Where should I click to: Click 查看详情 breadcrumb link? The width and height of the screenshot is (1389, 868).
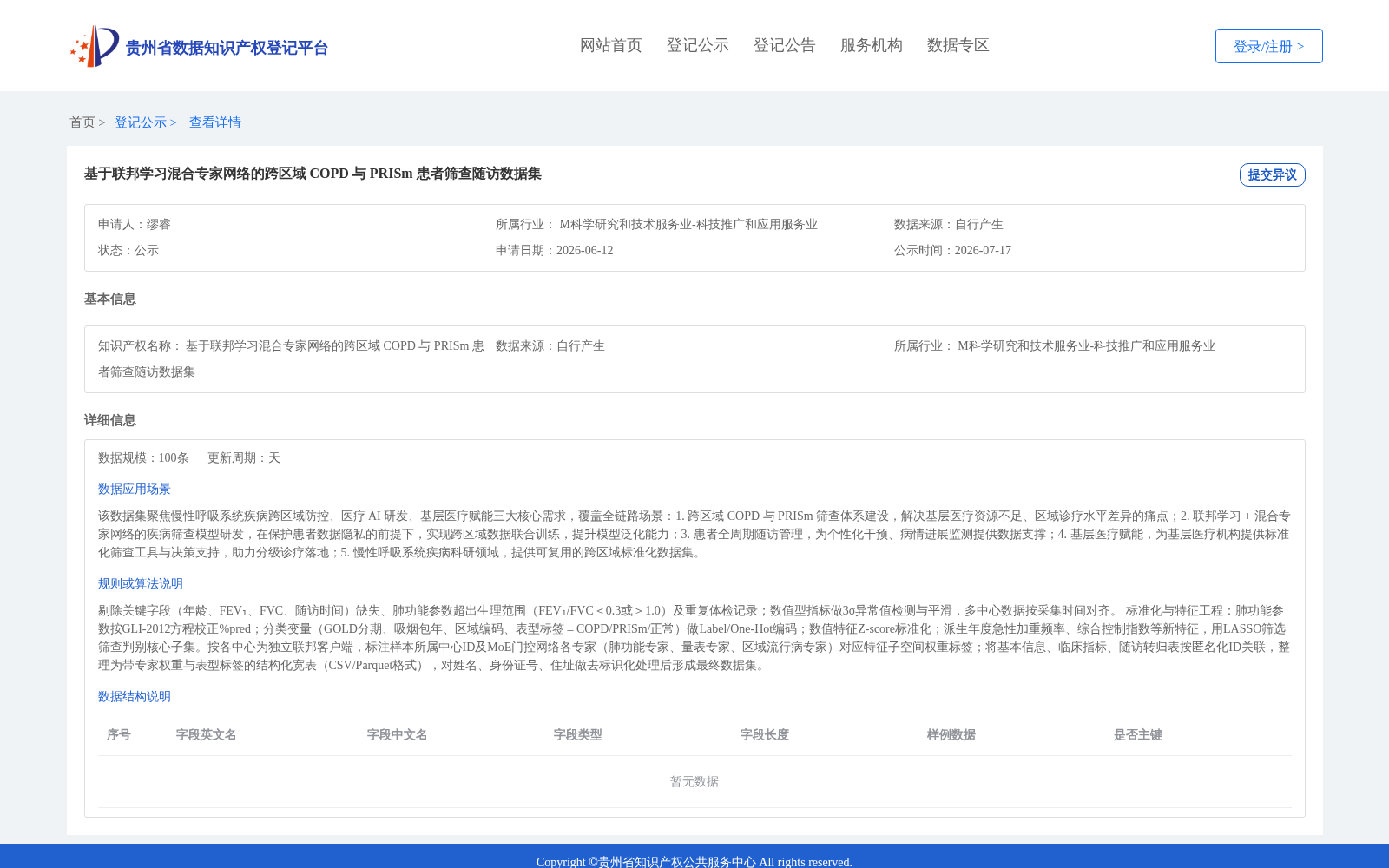215,122
